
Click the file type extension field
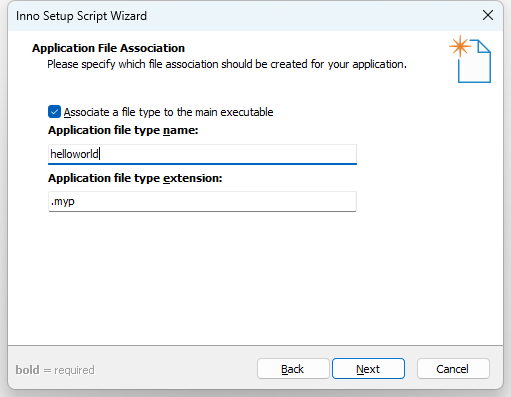[202, 201]
